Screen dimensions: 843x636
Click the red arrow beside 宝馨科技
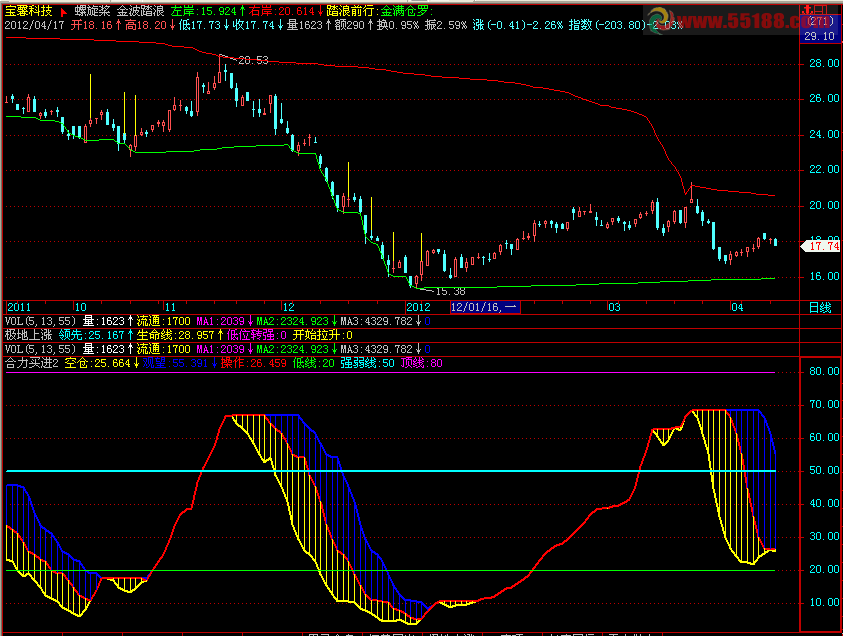(64, 10)
